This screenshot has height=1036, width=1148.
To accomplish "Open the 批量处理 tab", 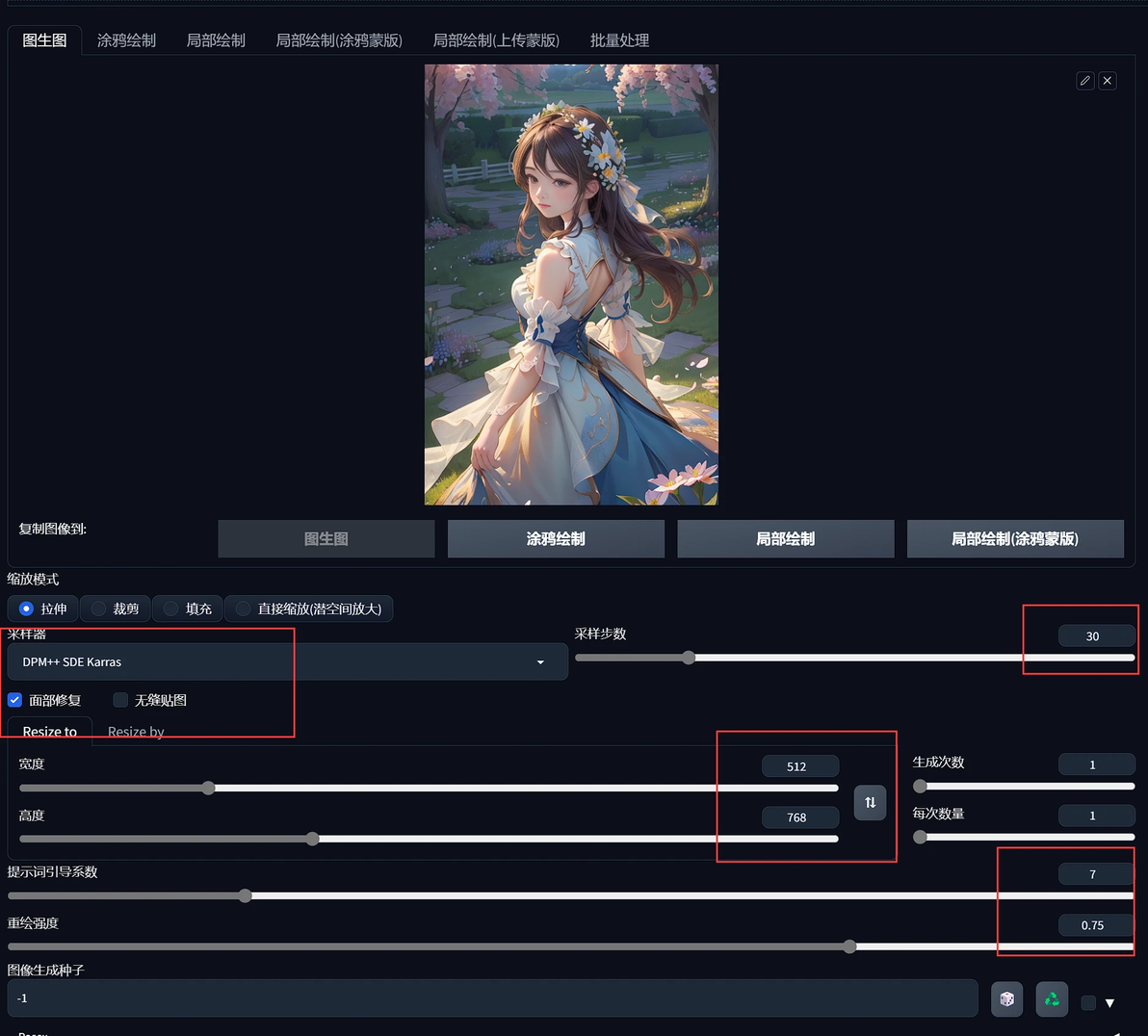I will [x=619, y=40].
